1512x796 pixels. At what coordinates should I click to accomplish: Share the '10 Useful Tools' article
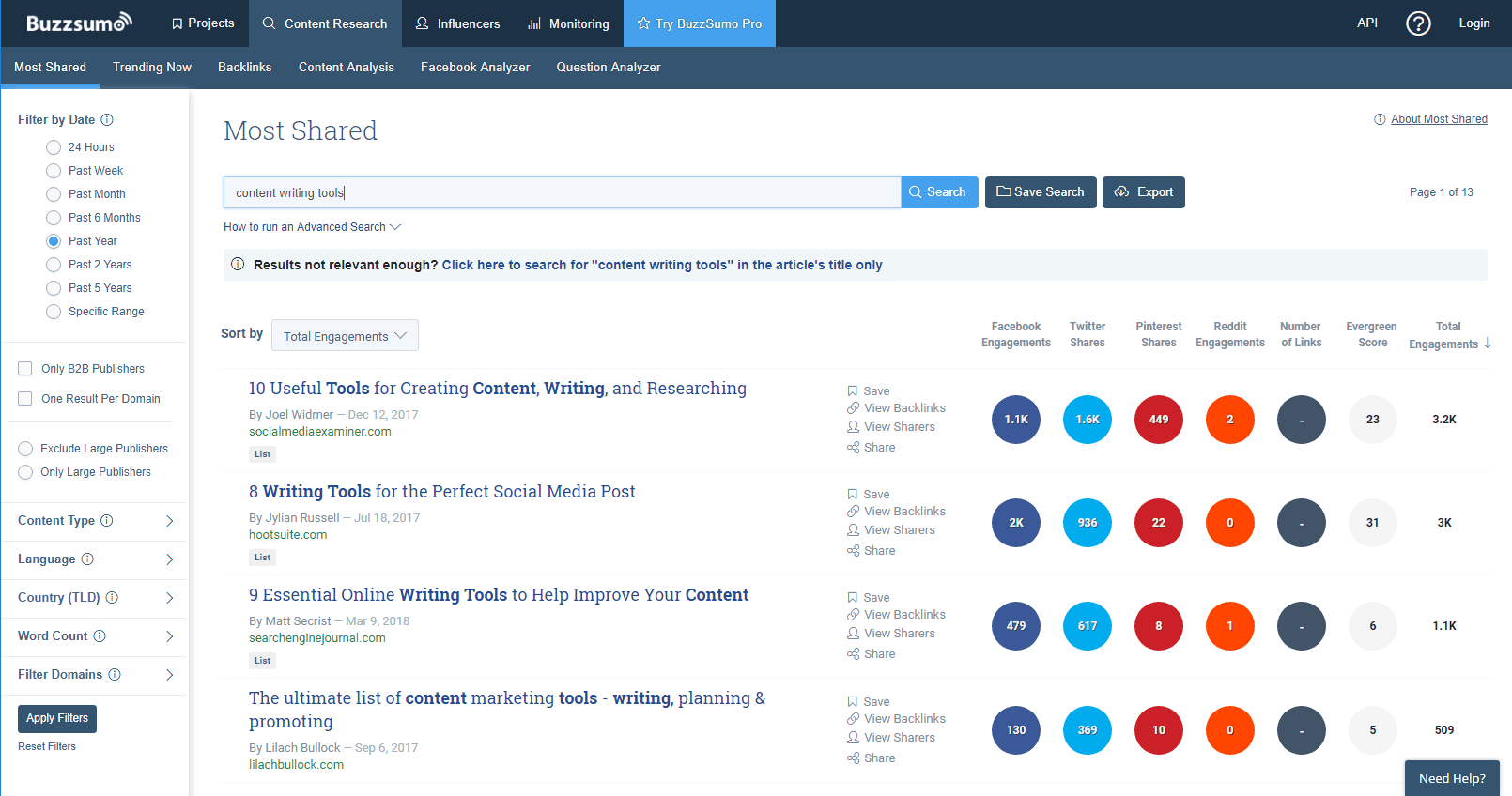(871, 447)
